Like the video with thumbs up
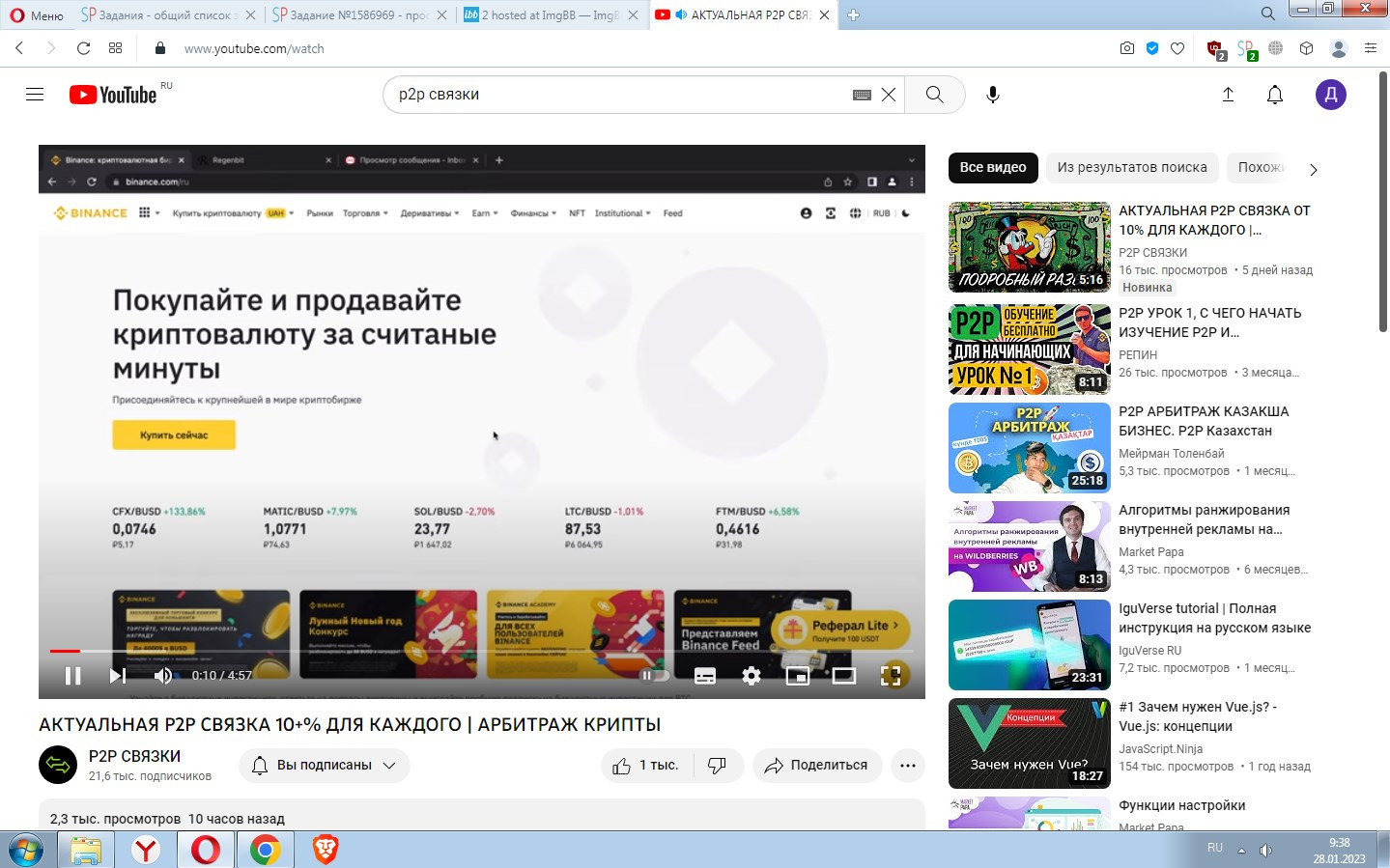Image resolution: width=1390 pixels, height=868 pixels. [x=645, y=765]
